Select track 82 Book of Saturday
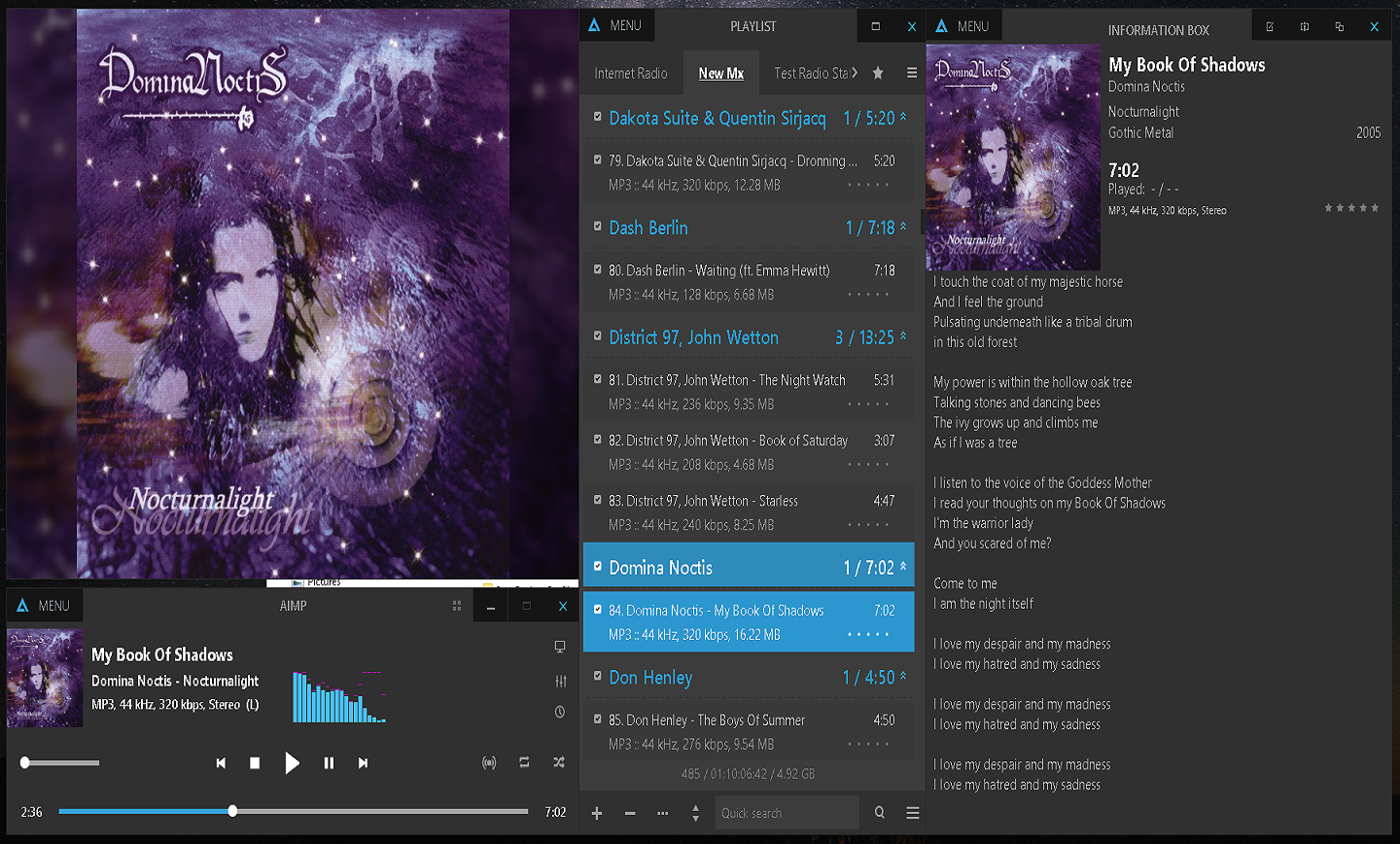The height and width of the screenshot is (844, 1400). [749, 452]
